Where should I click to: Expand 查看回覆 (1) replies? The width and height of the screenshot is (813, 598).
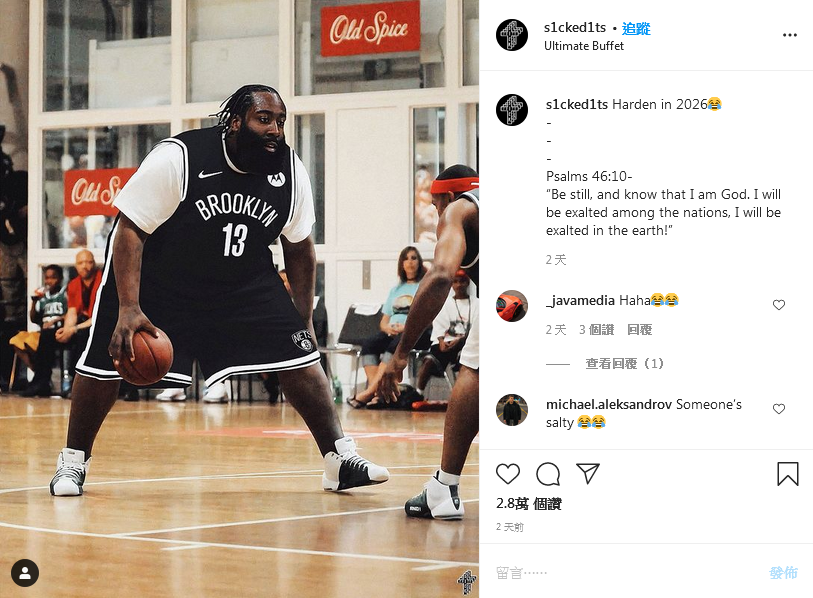pos(624,364)
